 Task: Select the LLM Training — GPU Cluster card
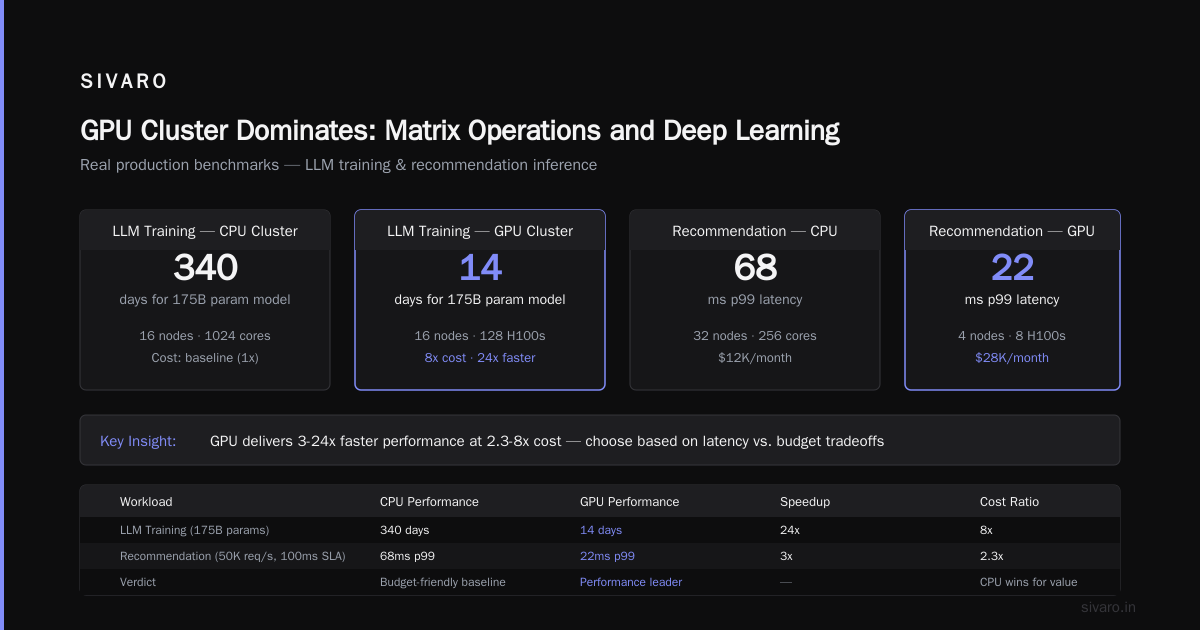coord(480,300)
